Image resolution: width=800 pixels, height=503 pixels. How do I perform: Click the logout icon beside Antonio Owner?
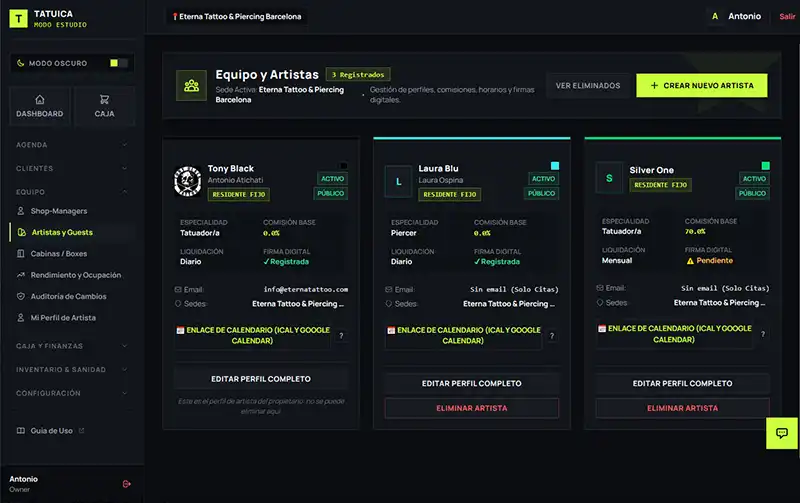click(x=127, y=484)
